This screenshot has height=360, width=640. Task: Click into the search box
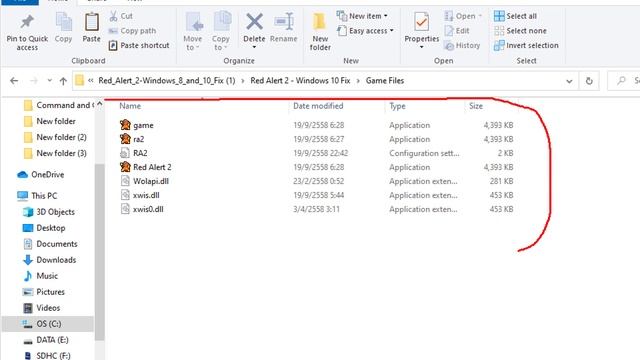coord(624,81)
